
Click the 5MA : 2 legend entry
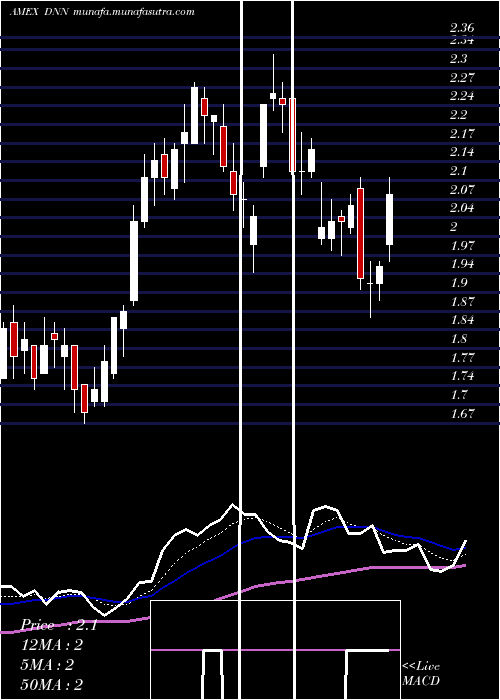pos(47,665)
